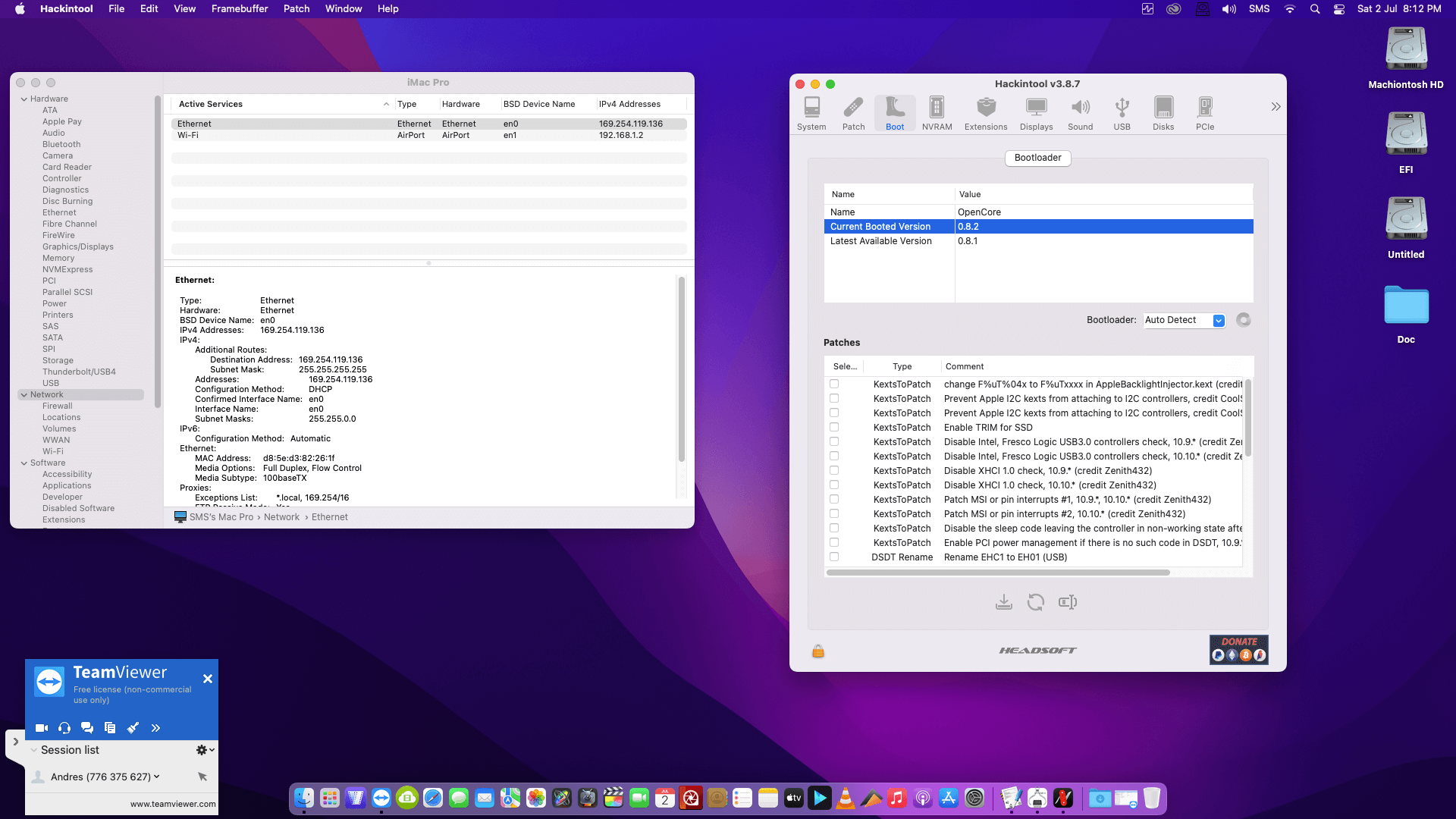Select the Boot toolbar icon
Image resolution: width=1456 pixels, height=819 pixels.
[x=895, y=114]
